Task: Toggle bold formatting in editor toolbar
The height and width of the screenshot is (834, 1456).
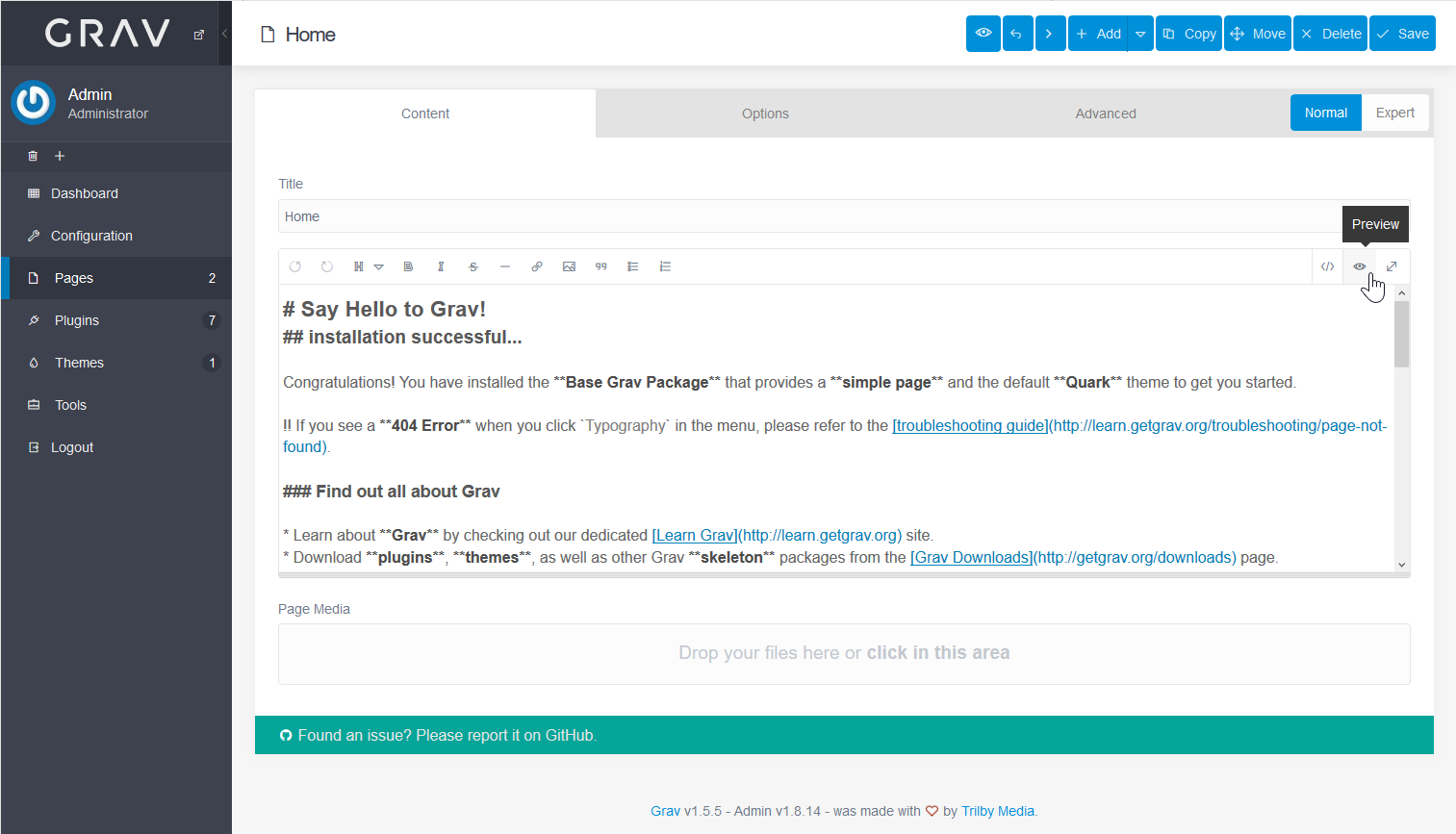Action: click(408, 266)
